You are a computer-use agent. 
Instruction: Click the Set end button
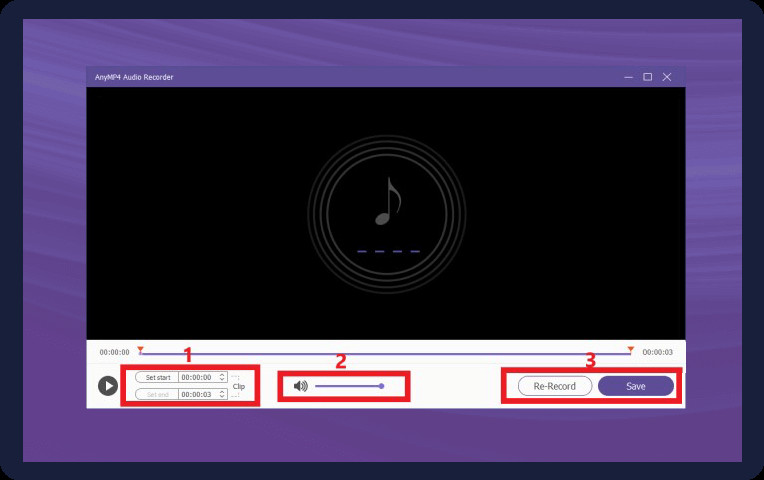pos(157,394)
